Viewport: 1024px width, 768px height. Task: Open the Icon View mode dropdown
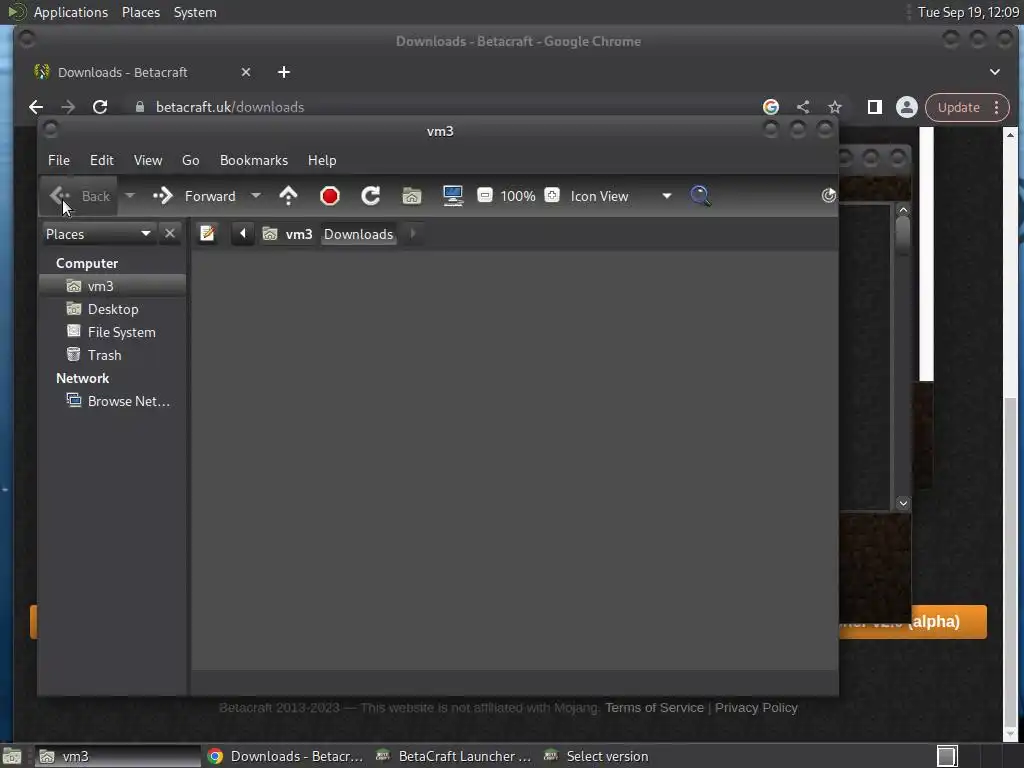click(620, 196)
